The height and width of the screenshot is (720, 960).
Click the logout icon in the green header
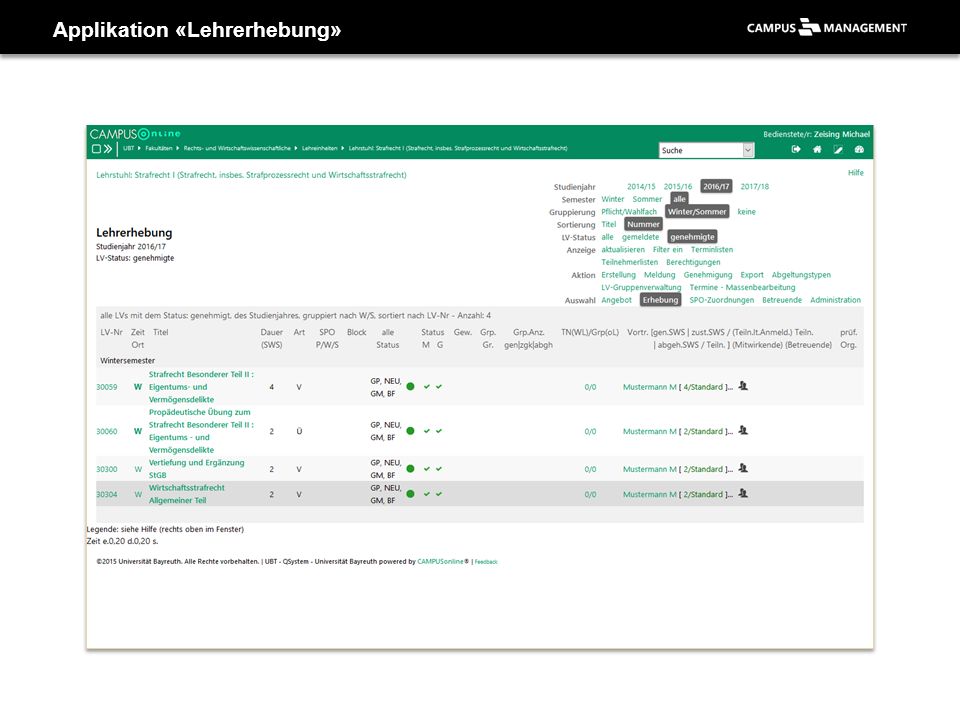796,149
